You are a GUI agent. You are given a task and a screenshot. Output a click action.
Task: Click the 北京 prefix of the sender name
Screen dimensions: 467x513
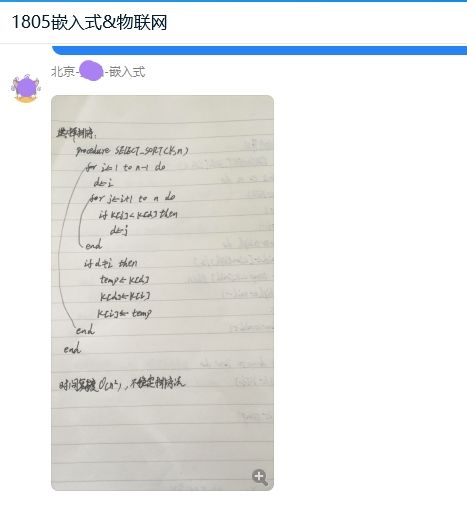[x=63, y=72]
